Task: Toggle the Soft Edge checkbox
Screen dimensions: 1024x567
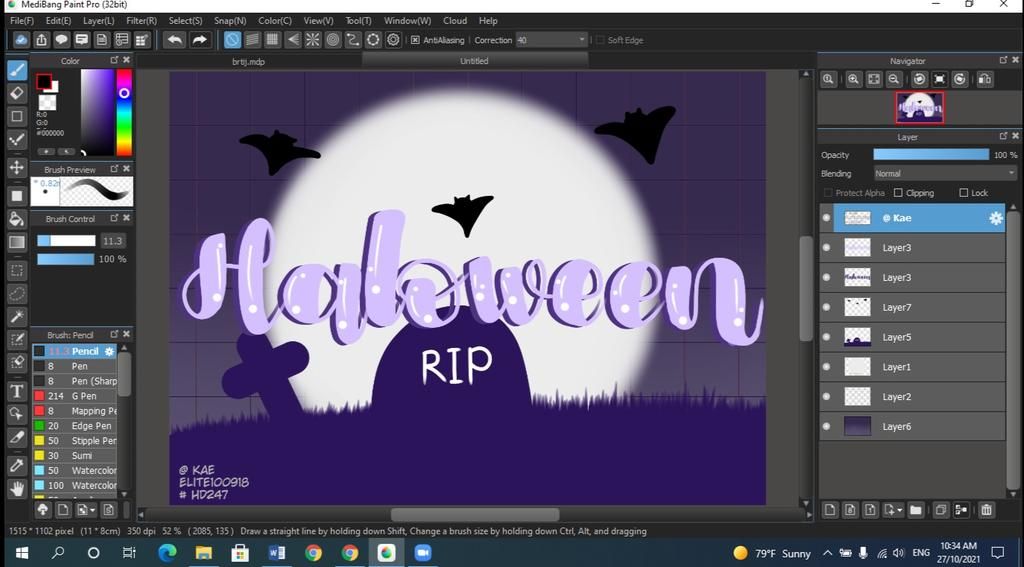Action: point(600,40)
